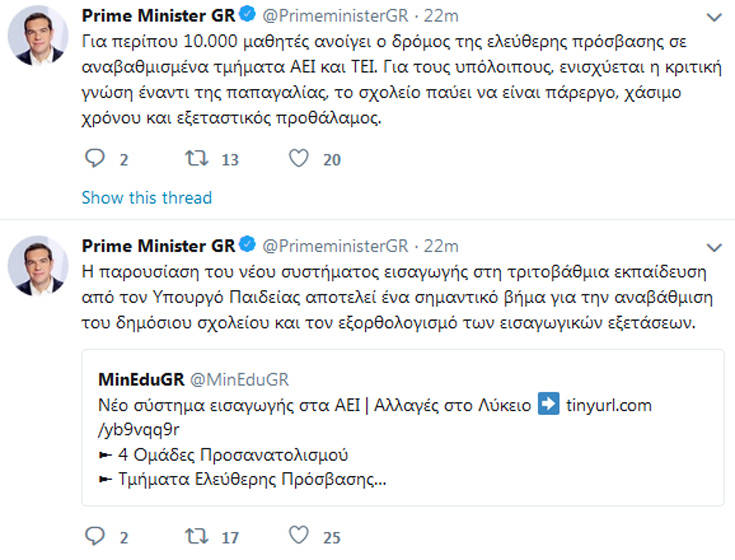Like the first tweet with 20 likes
The image size is (735, 560).
(298, 159)
